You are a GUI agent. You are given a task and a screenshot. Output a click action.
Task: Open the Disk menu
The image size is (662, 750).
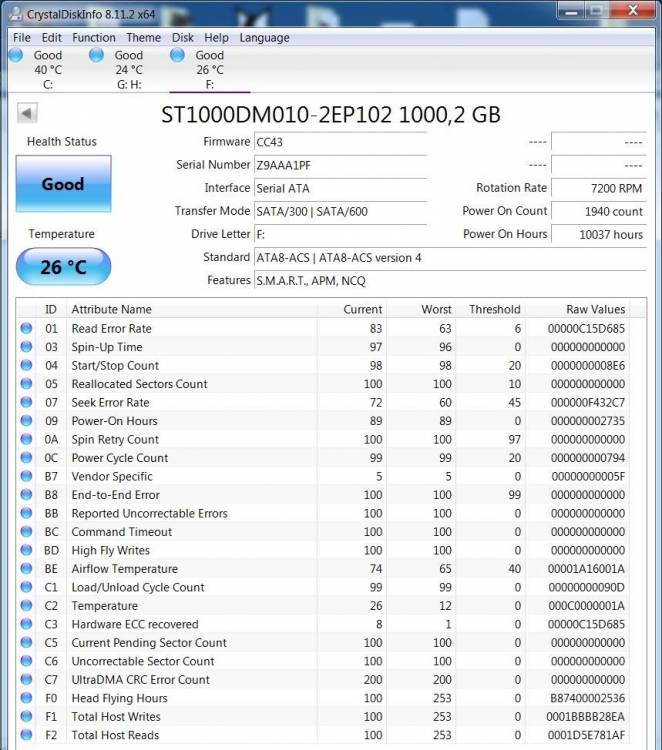pyautogui.click(x=183, y=38)
